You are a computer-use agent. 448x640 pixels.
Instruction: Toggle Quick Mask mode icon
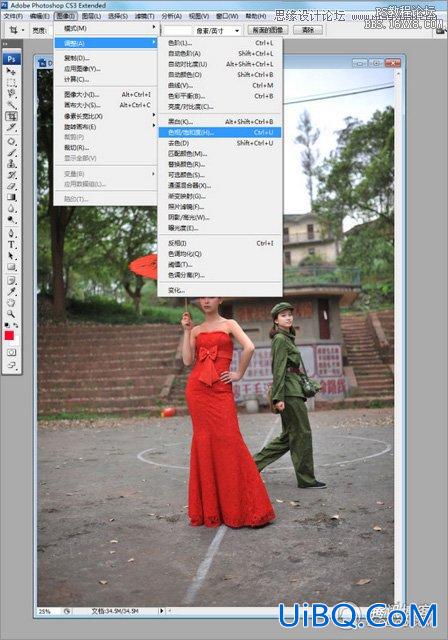coord(11,352)
